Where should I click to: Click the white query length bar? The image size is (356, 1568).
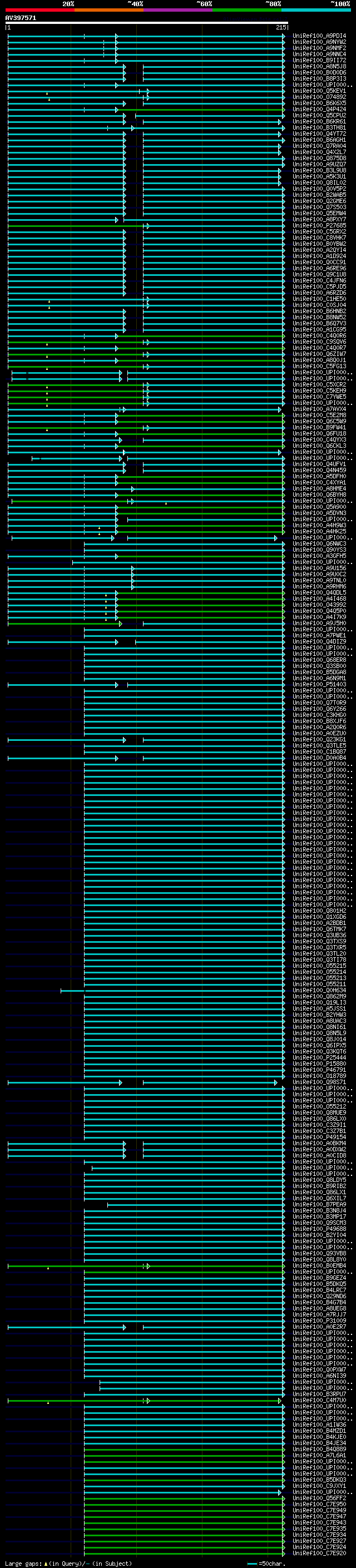tap(147, 22)
